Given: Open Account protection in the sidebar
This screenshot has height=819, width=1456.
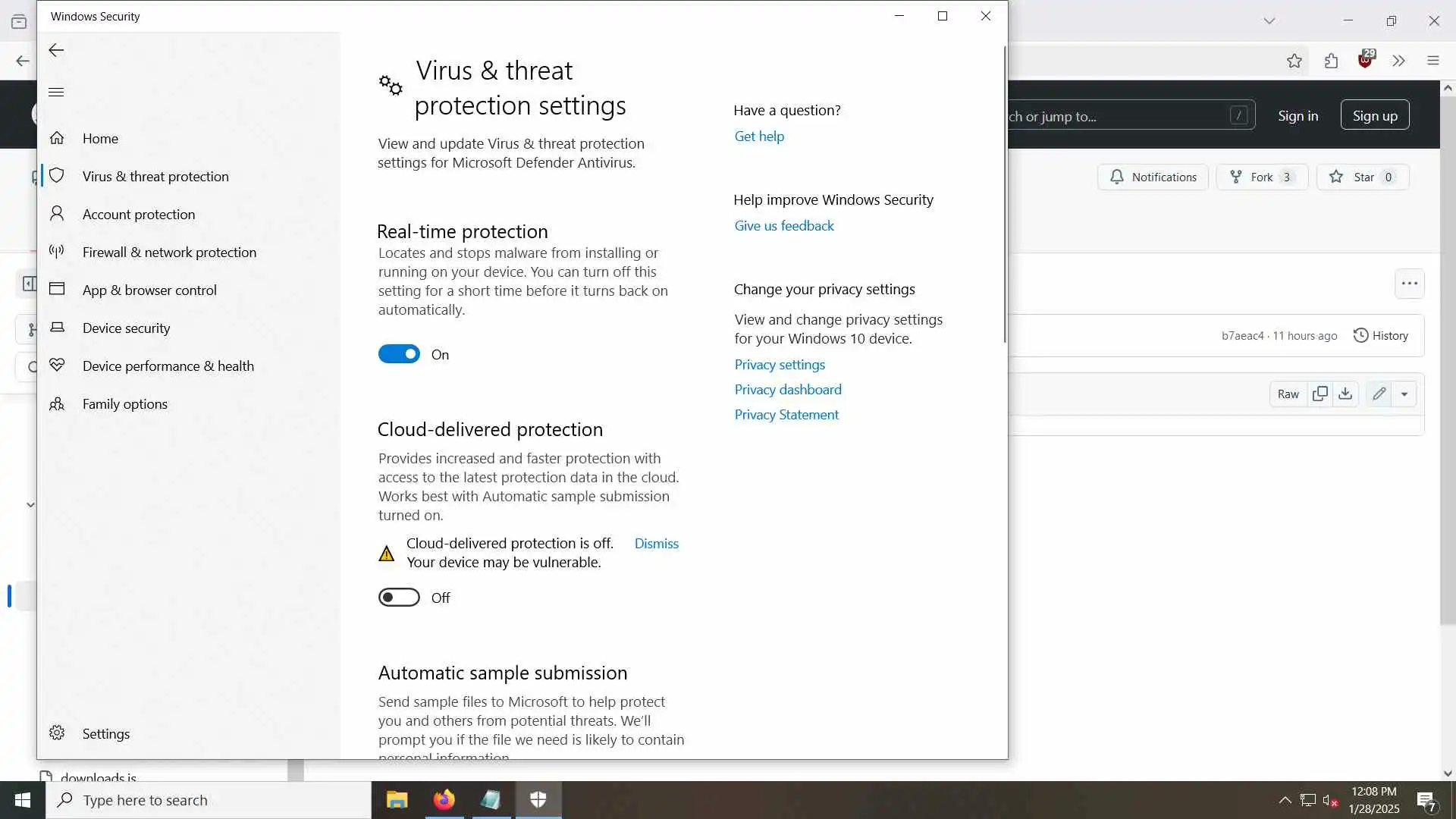Looking at the screenshot, I should (x=139, y=214).
